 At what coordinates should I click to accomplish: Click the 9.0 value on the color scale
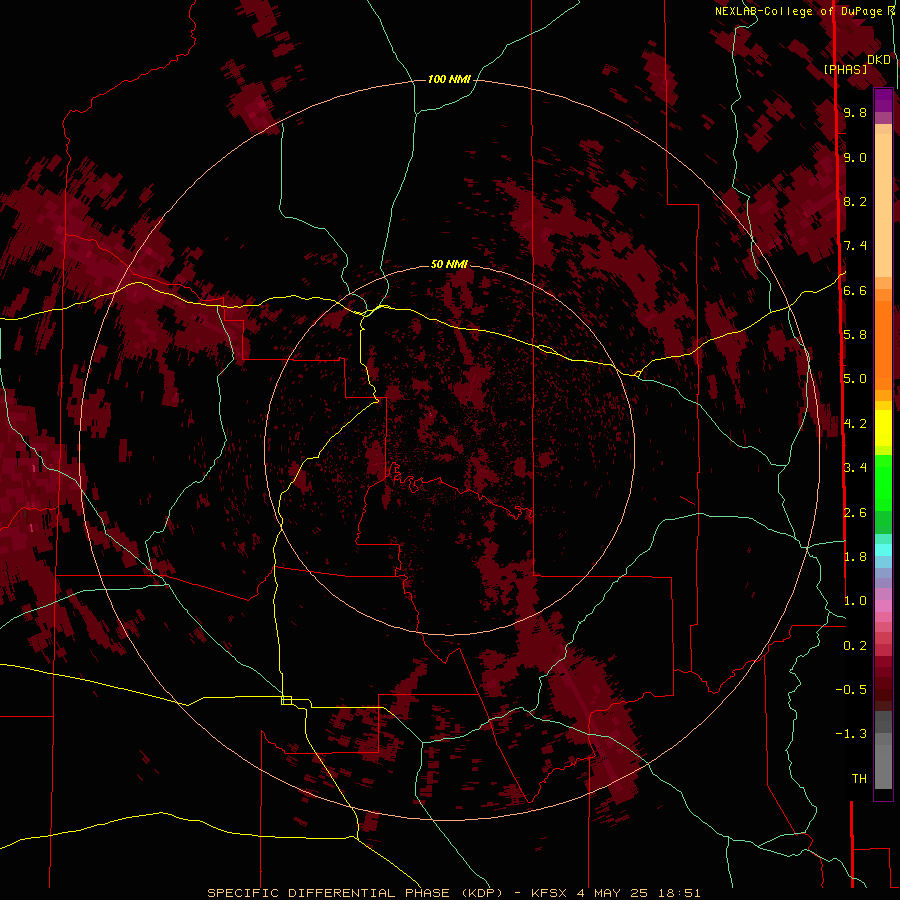(855, 157)
